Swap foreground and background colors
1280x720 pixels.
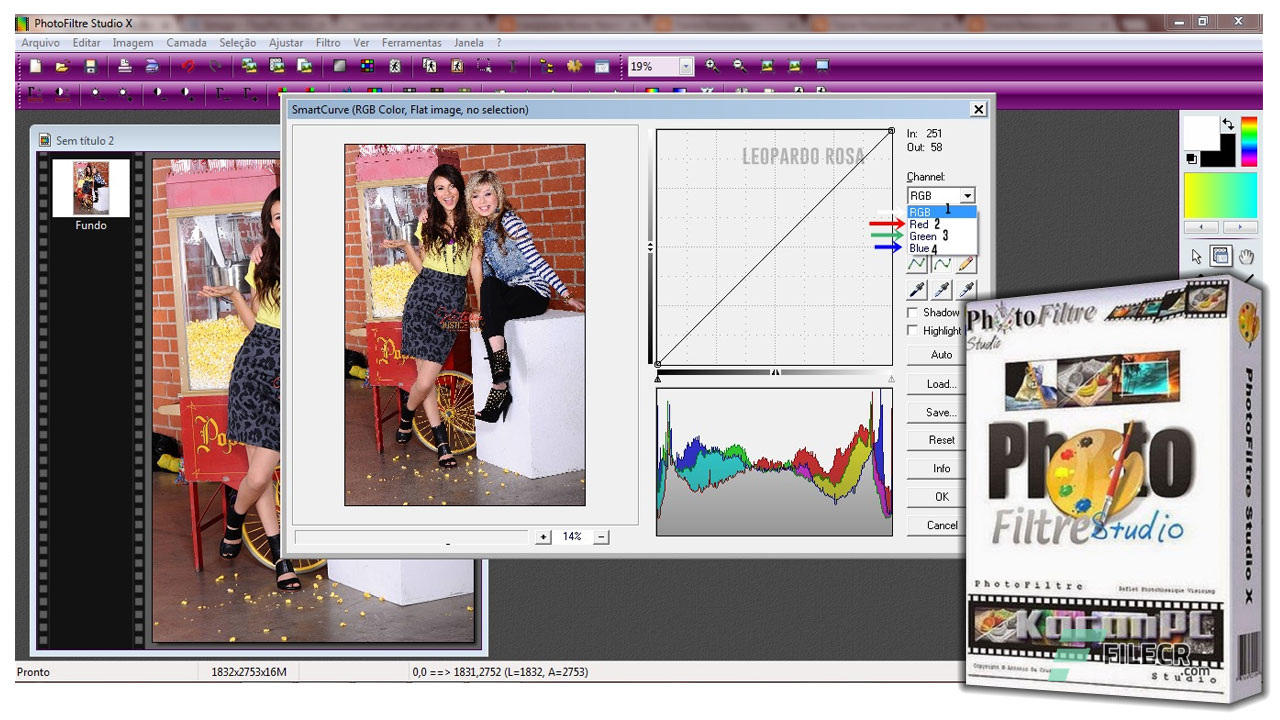[x=1229, y=125]
